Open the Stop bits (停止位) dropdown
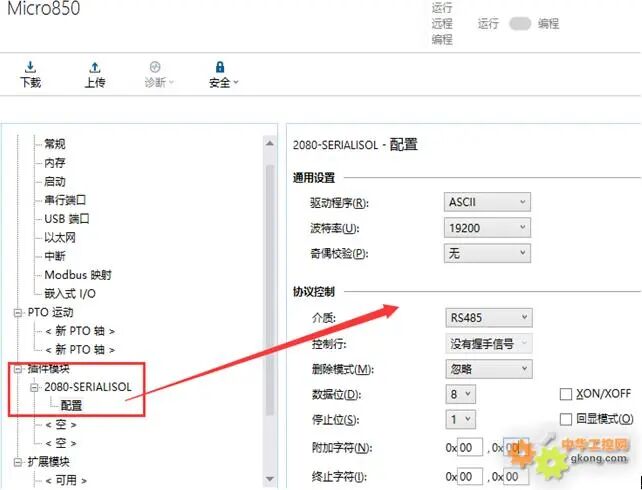 pyautogui.click(x=461, y=419)
